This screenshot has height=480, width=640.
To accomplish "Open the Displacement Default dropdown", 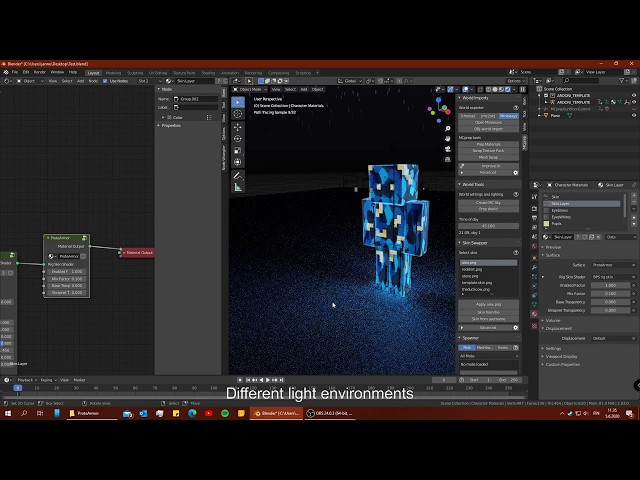I will coord(613,338).
